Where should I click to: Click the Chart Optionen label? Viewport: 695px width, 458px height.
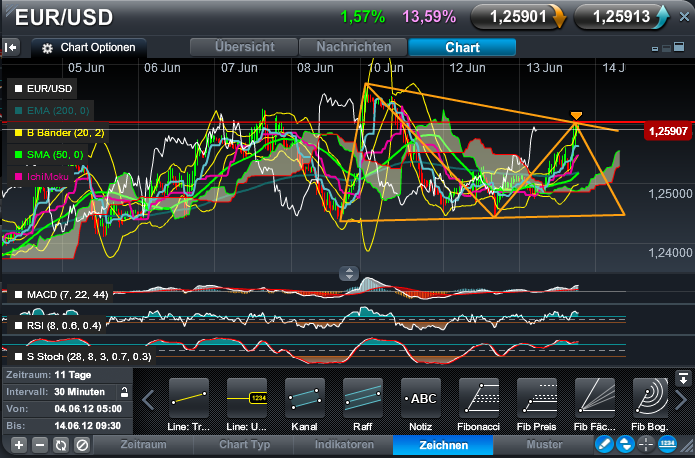coord(98,47)
